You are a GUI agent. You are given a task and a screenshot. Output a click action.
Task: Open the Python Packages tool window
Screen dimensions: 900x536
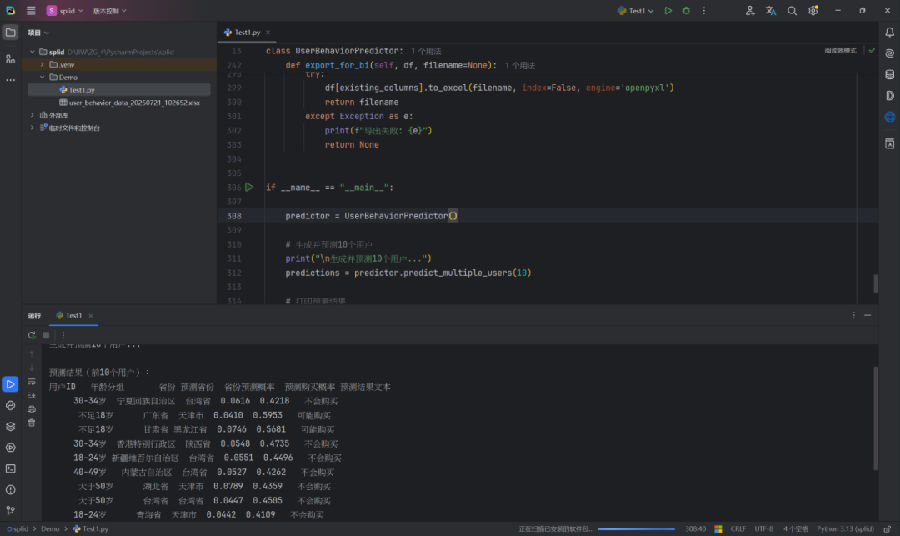click(10, 426)
